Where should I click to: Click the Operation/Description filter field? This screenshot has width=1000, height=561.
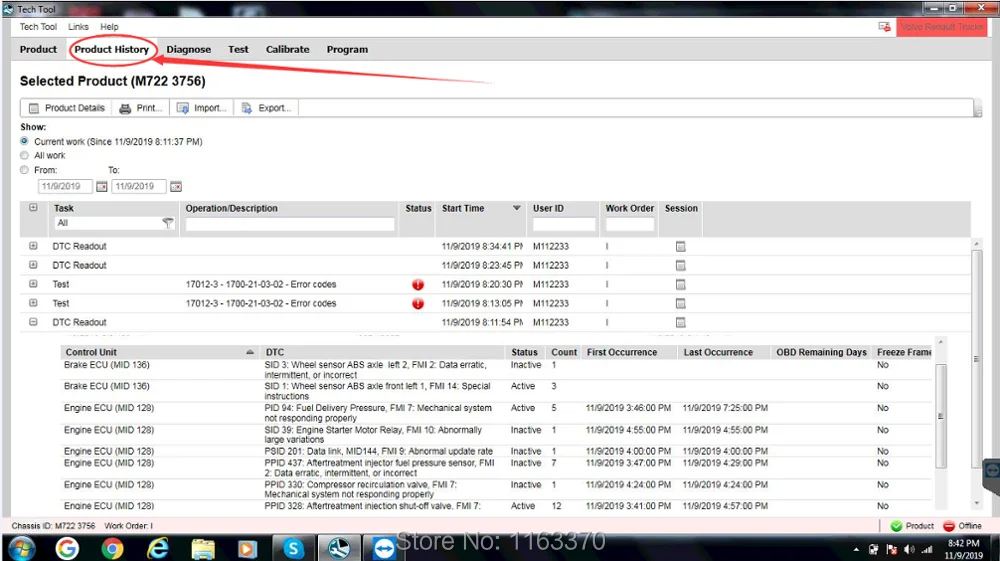[x=290, y=224]
